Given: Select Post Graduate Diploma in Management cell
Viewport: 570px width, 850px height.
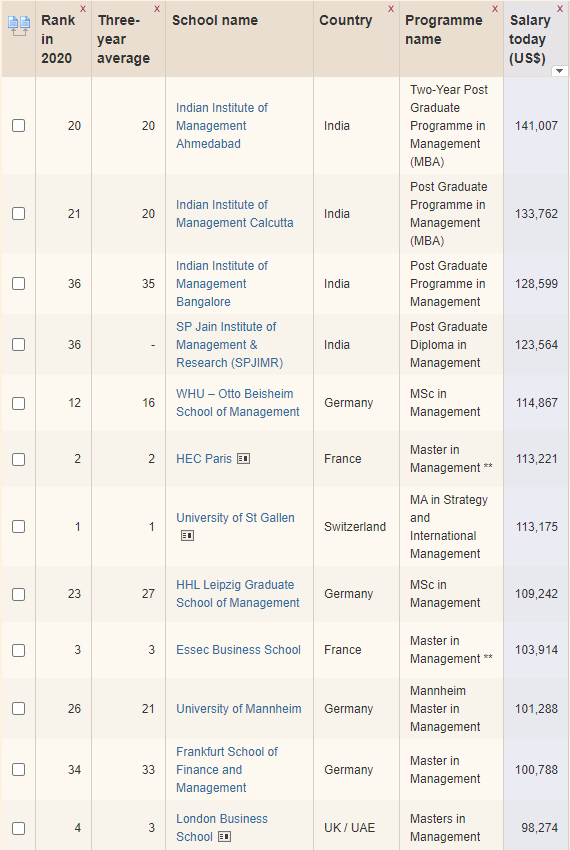Looking at the screenshot, I should (x=449, y=345).
